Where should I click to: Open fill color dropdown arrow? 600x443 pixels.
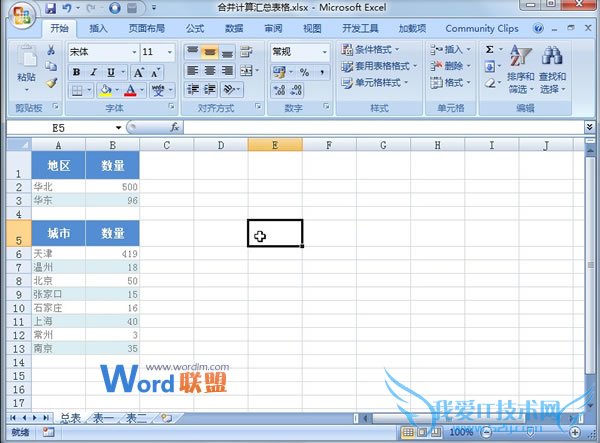click(x=117, y=91)
